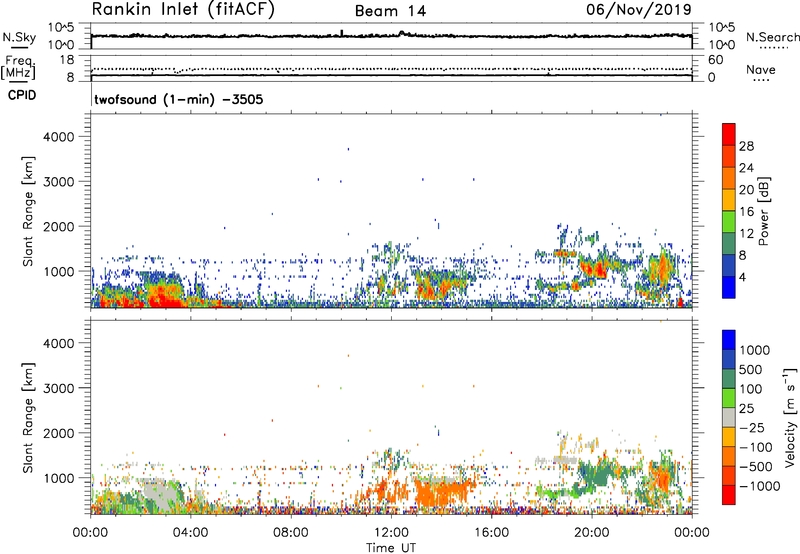This screenshot has width=800, height=554.
Task: Click the 'Beam 14' label
Action: point(390,11)
